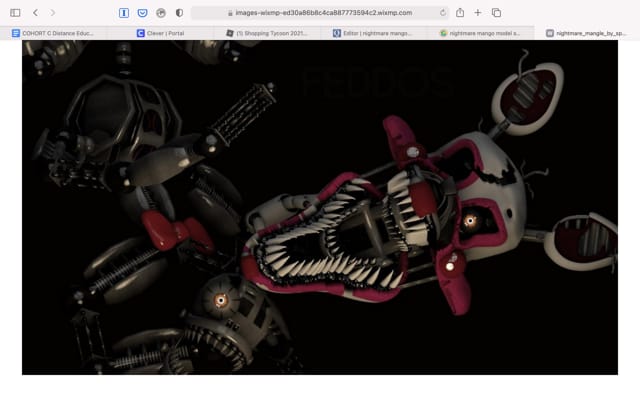
Task: Open the Share menu
Action: [x=460, y=13]
